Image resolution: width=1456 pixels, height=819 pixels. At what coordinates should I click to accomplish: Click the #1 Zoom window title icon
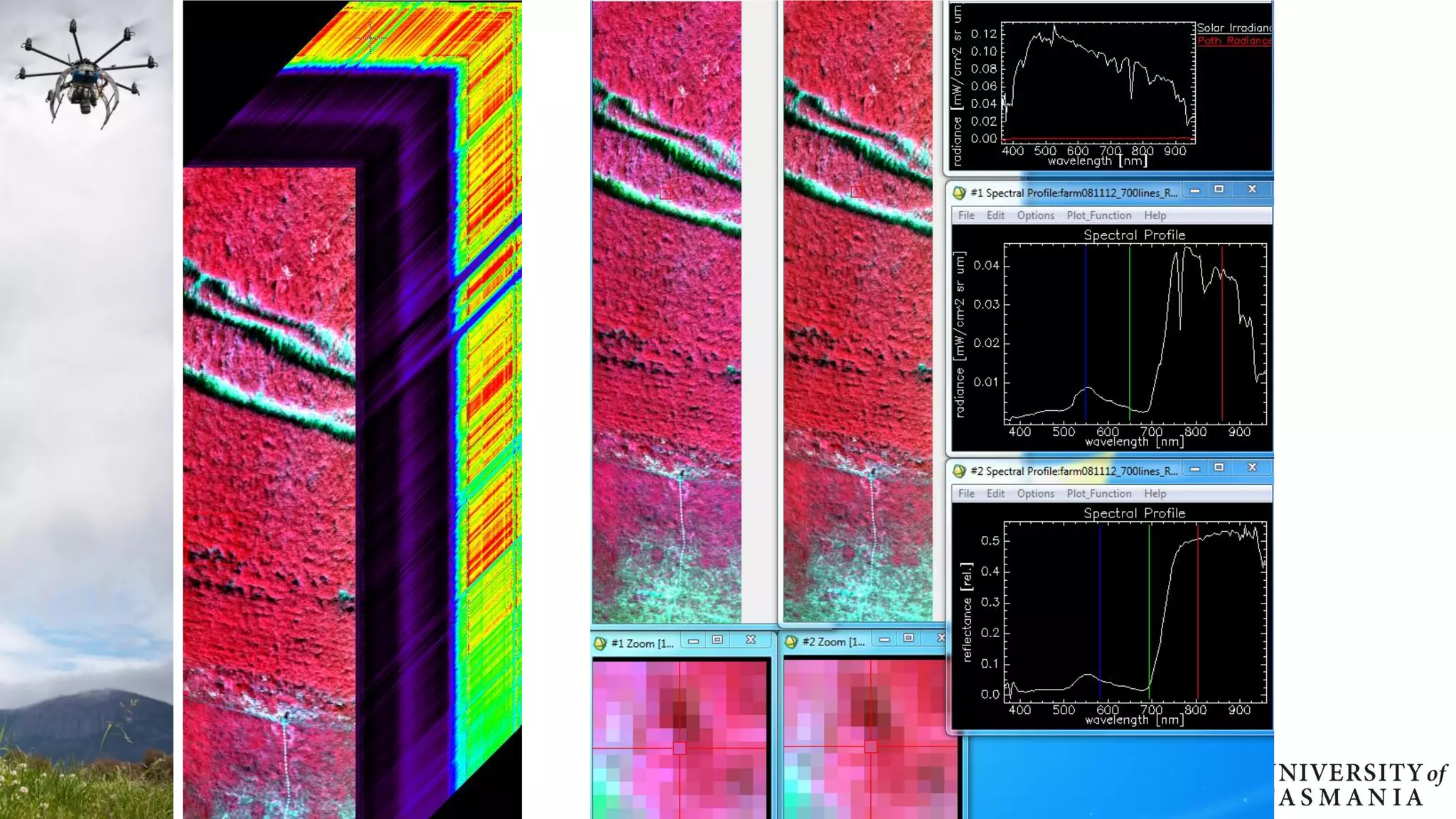point(600,643)
